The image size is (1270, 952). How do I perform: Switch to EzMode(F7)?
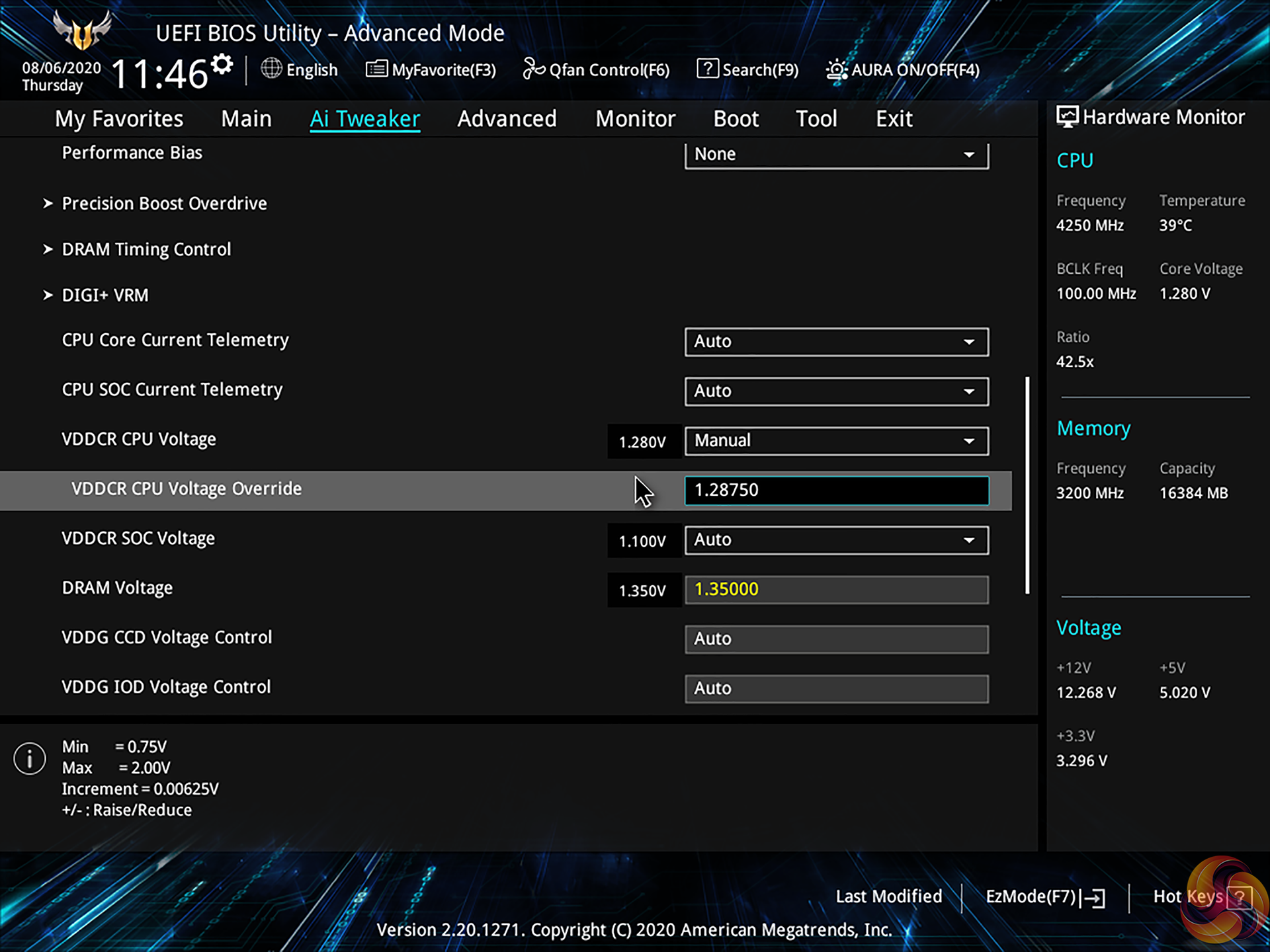pos(1045,896)
